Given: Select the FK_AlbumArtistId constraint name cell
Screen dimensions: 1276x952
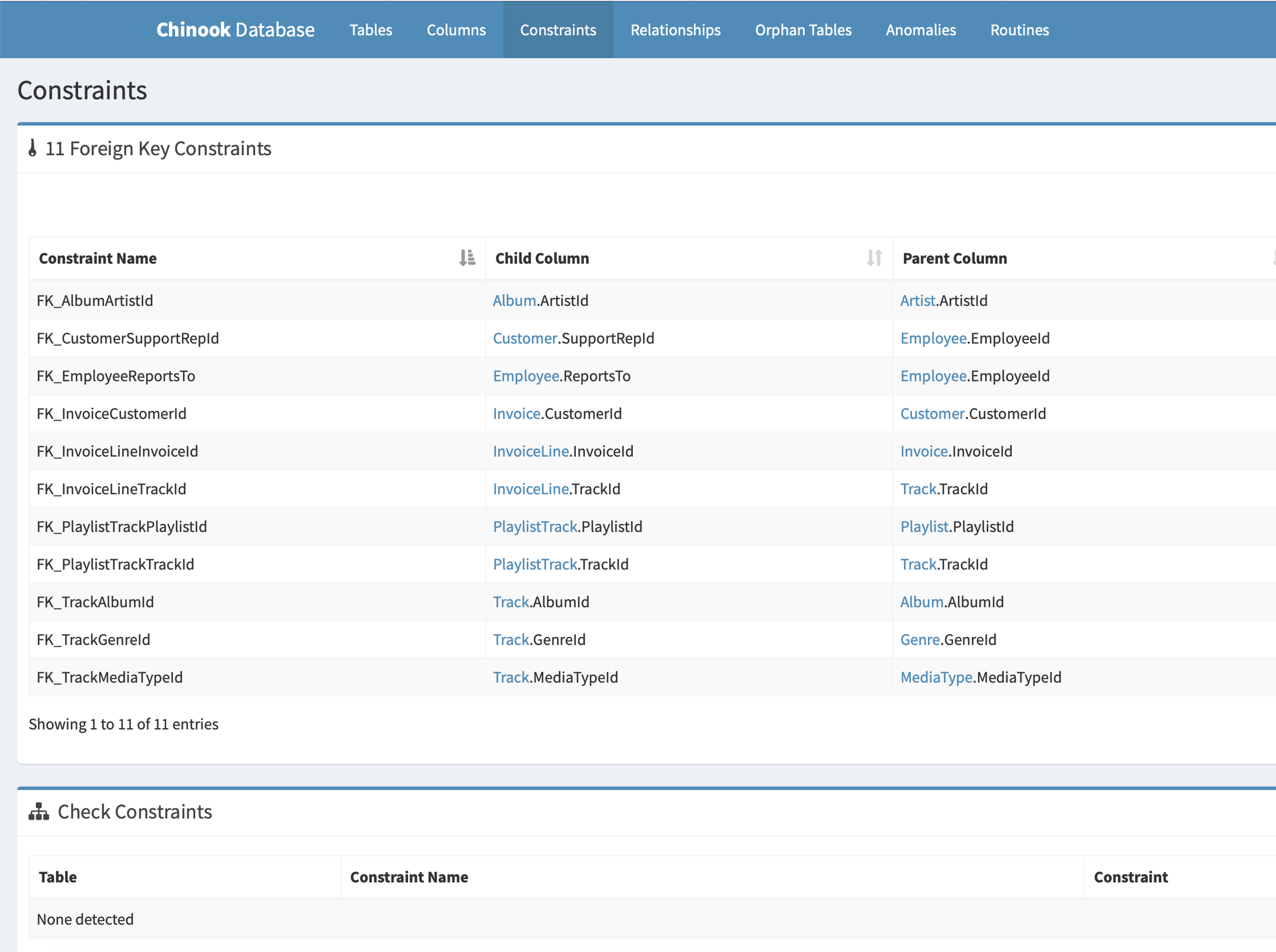Looking at the screenshot, I should (x=257, y=300).
